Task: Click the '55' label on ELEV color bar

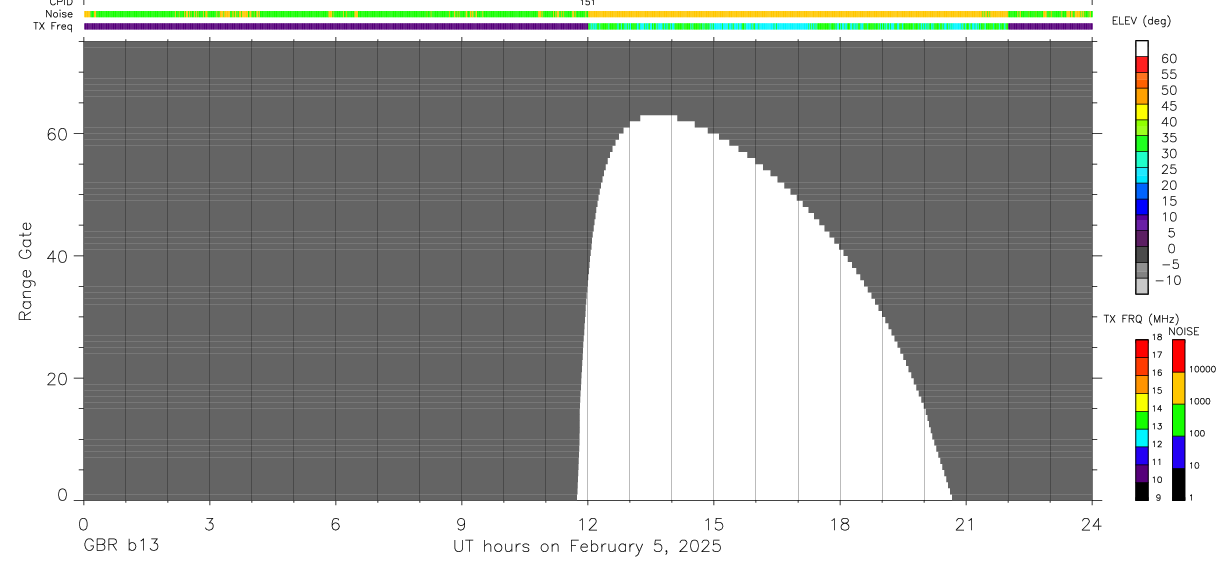Action: coord(1169,74)
